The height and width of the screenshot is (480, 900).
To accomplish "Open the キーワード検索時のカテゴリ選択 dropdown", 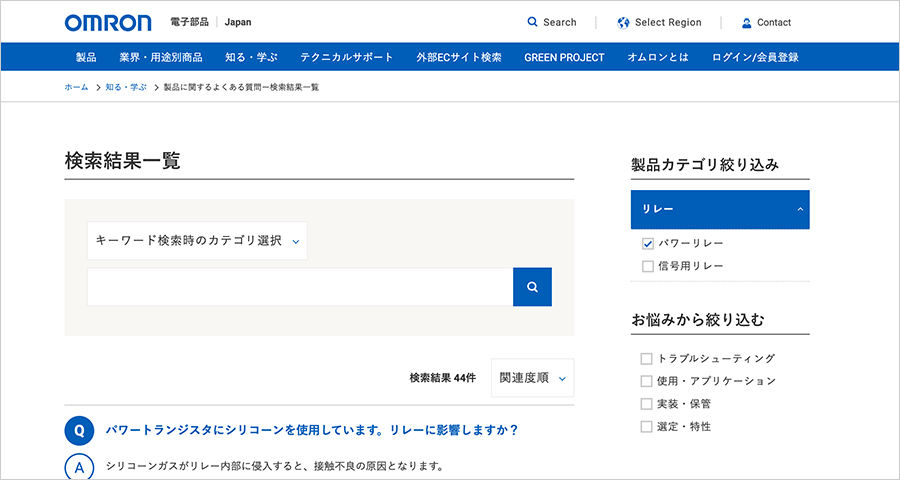I will (197, 241).
